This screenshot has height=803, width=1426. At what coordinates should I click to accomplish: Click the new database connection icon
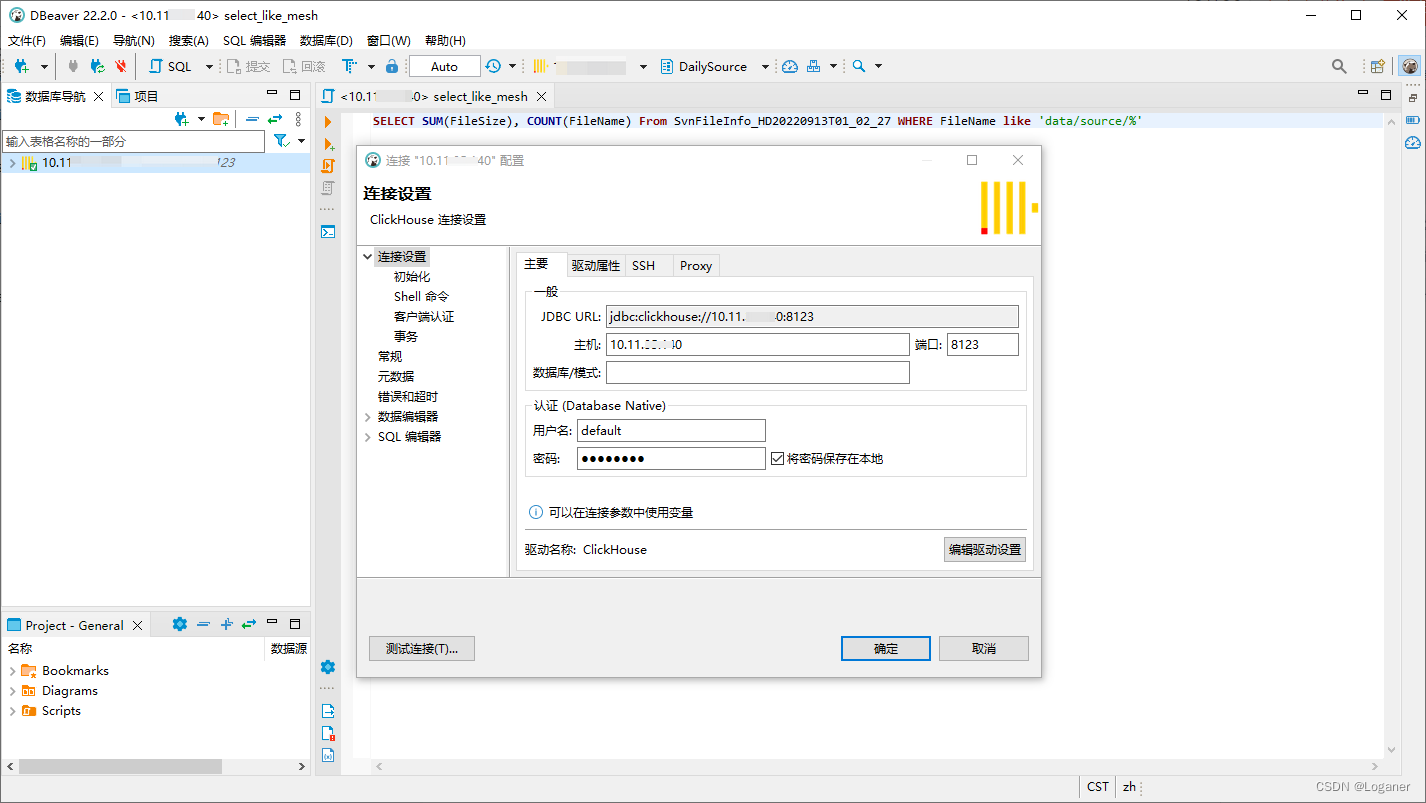click(22, 66)
